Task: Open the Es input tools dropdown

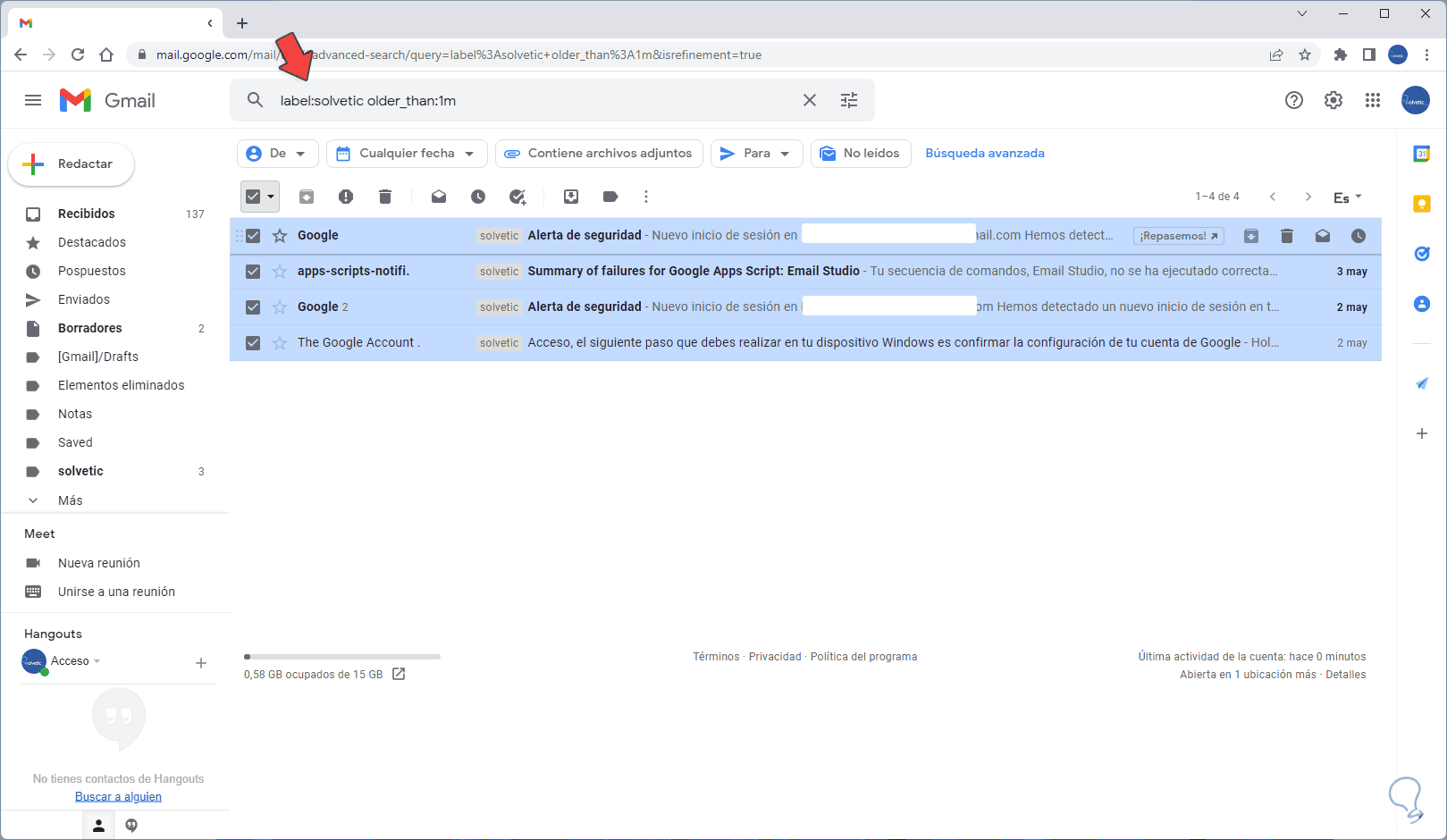Action: [1348, 197]
